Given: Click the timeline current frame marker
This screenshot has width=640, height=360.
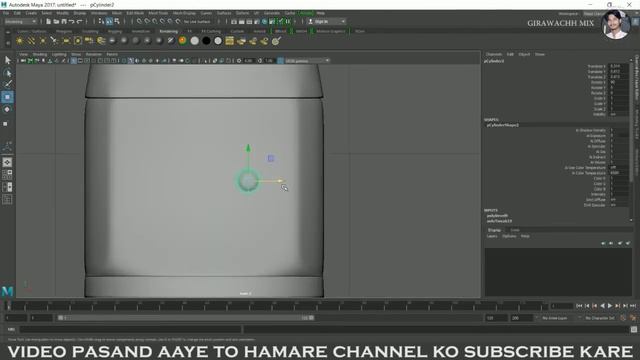Looking at the screenshot, I should 8,305.
